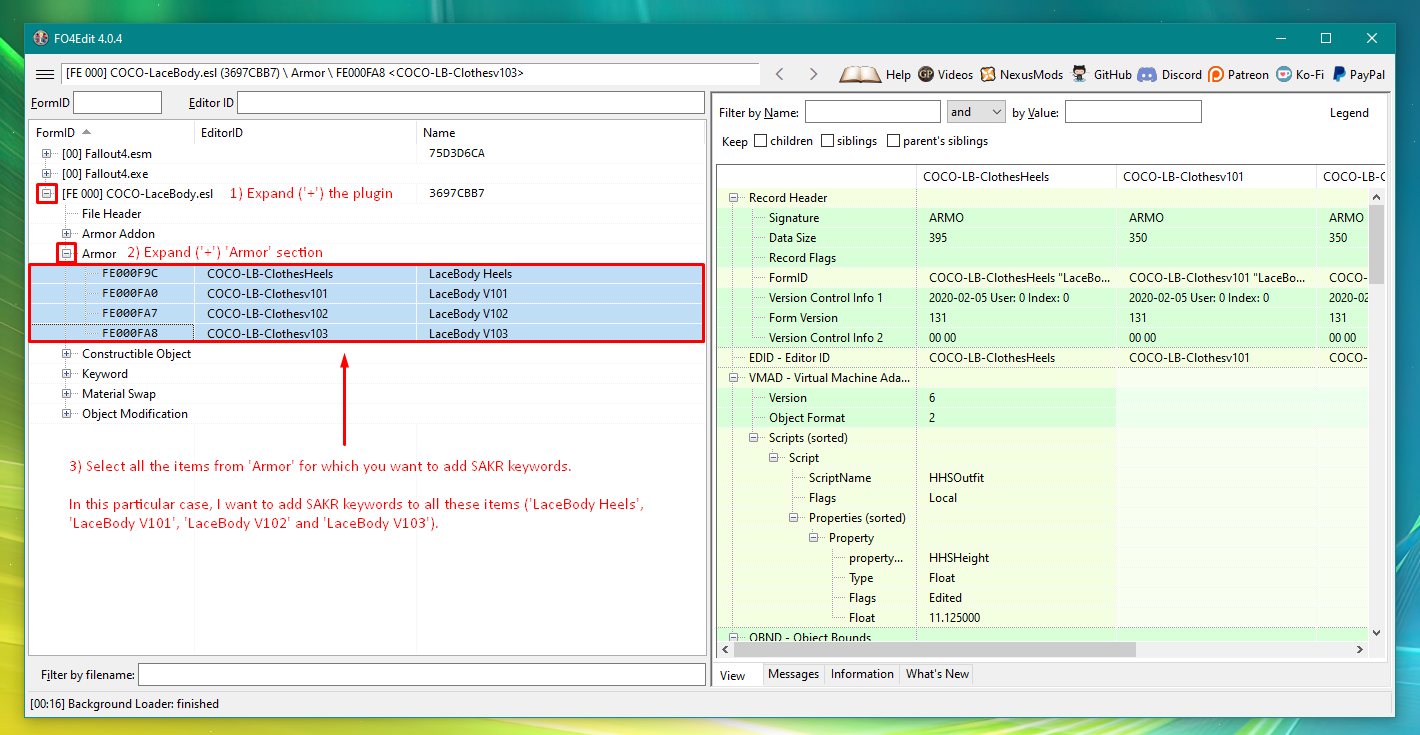The width and height of the screenshot is (1420, 735).
Task: Click the FormID search field
Action: [117, 102]
